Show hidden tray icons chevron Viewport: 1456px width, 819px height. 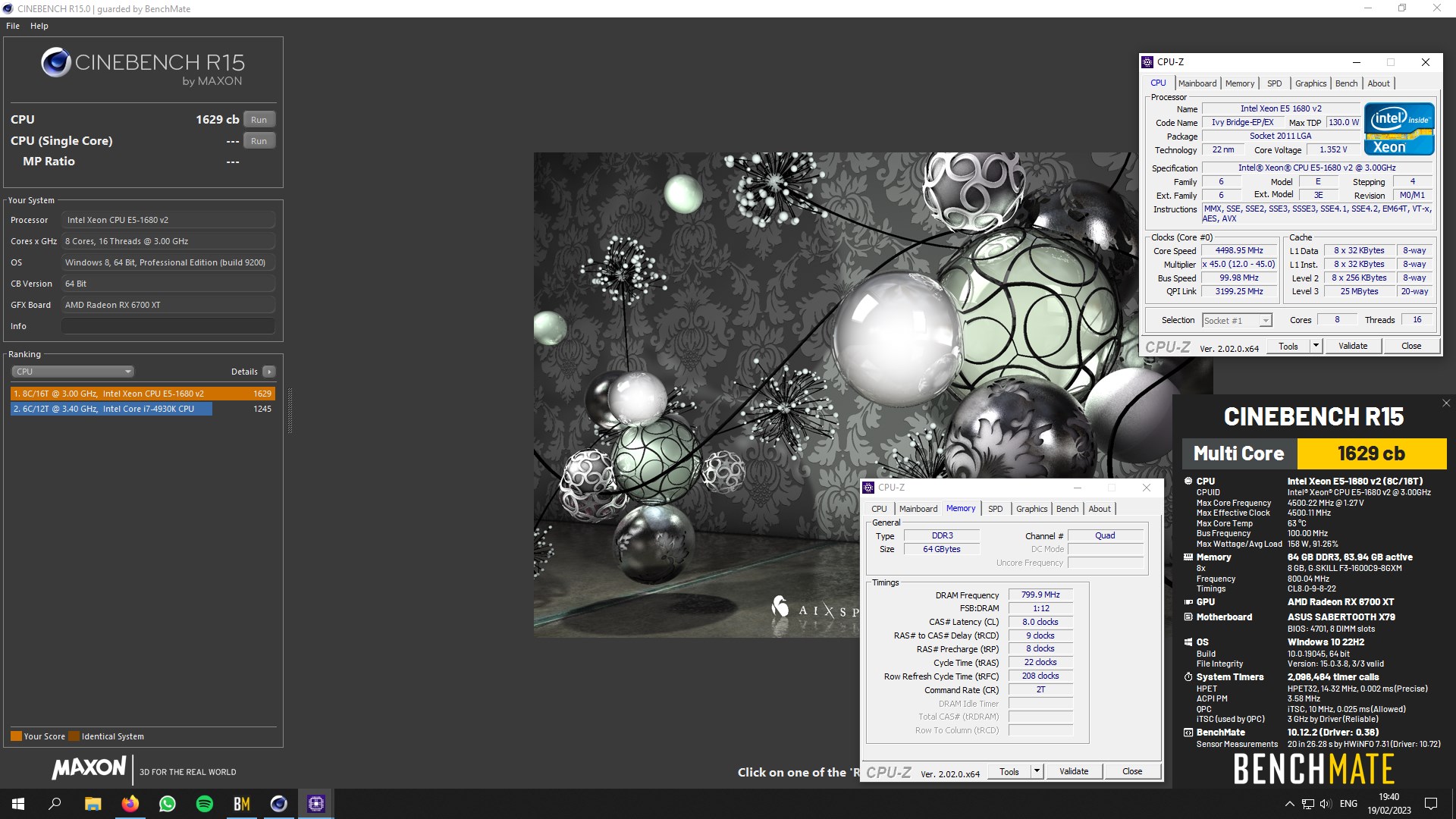(x=1289, y=804)
